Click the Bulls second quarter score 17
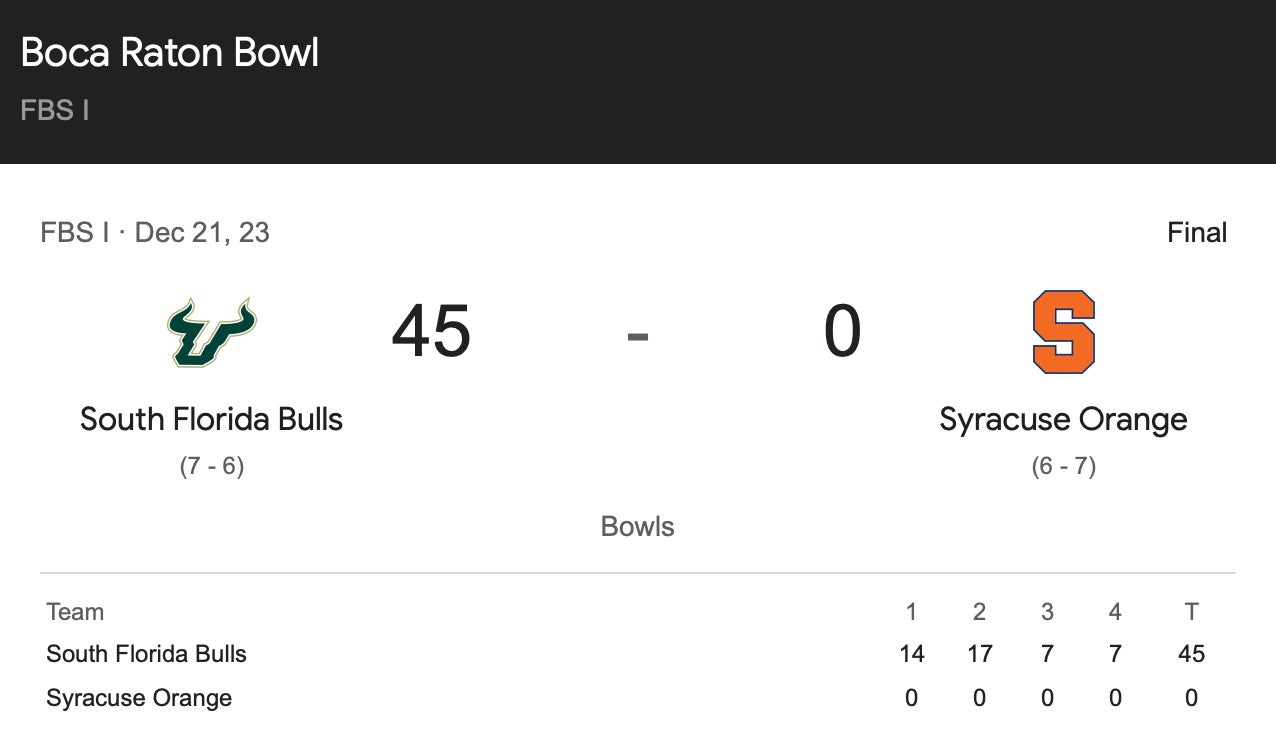 coord(979,654)
